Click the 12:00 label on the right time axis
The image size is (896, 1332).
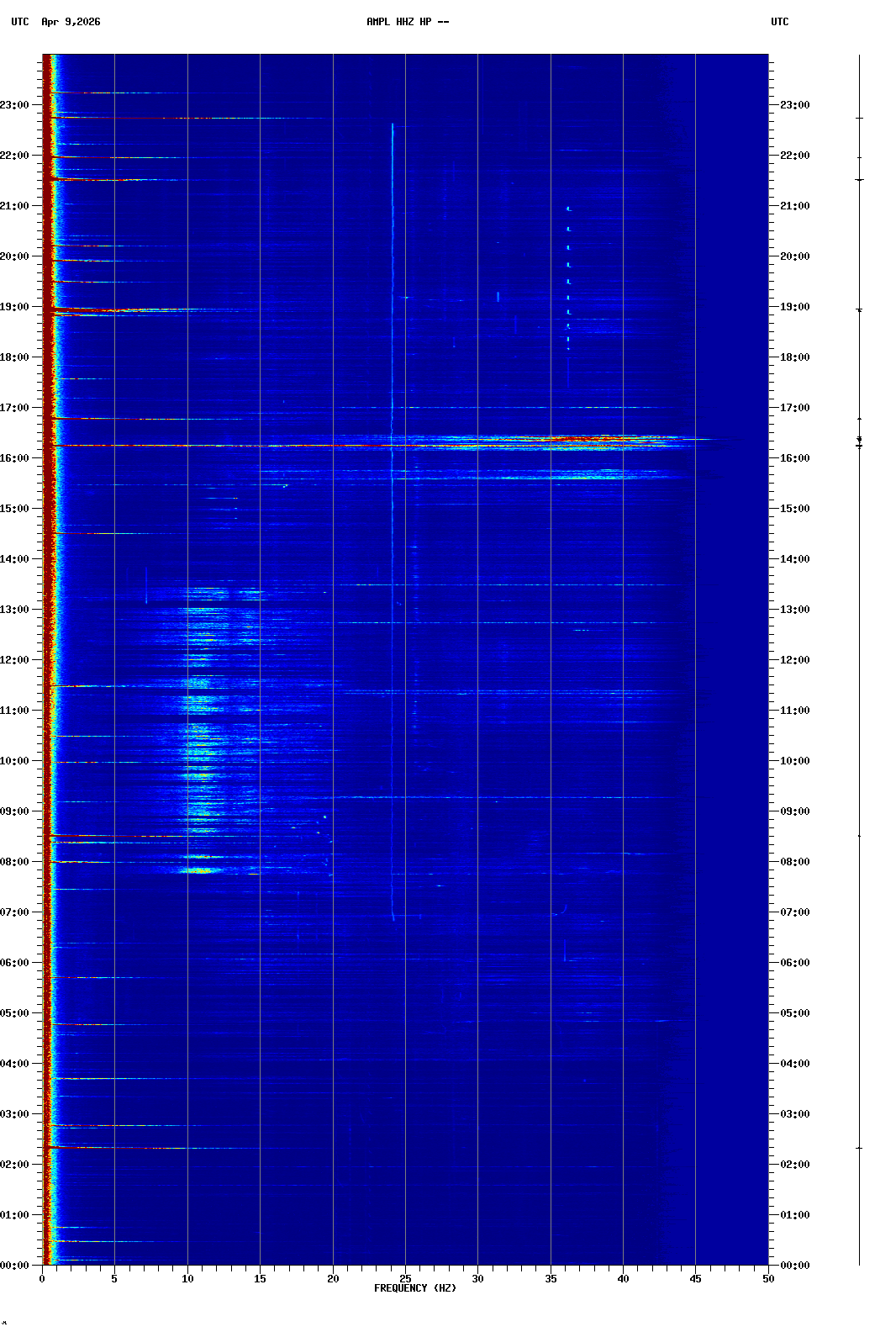794,660
